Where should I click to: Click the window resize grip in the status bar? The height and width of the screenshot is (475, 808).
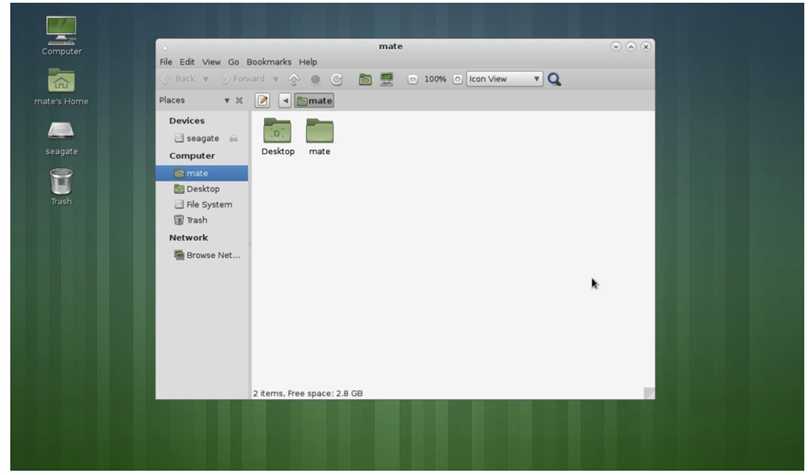tap(649, 393)
